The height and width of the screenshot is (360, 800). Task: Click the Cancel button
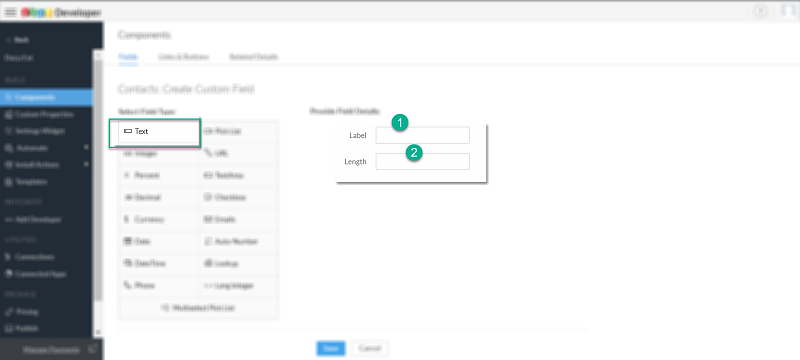coord(370,348)
